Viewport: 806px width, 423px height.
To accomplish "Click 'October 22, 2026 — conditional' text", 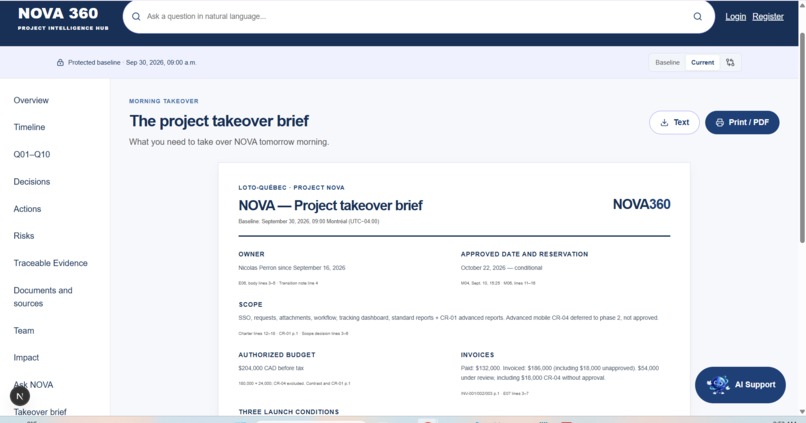I will coord(501,268).
